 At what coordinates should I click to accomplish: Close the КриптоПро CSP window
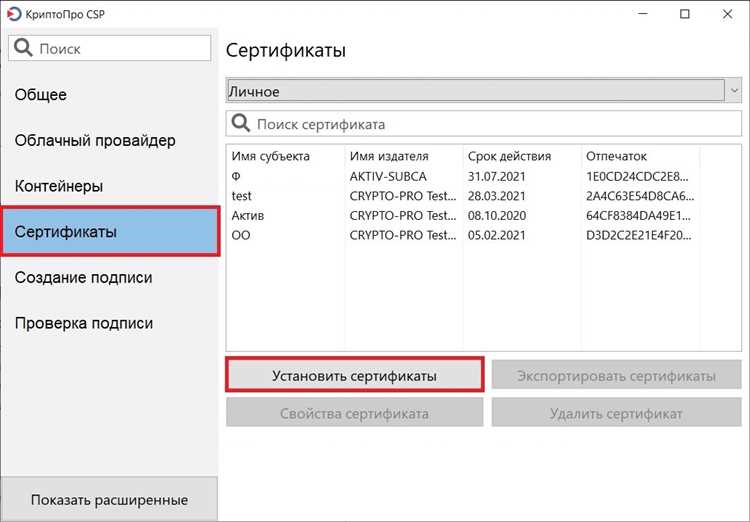coord(728,14)
